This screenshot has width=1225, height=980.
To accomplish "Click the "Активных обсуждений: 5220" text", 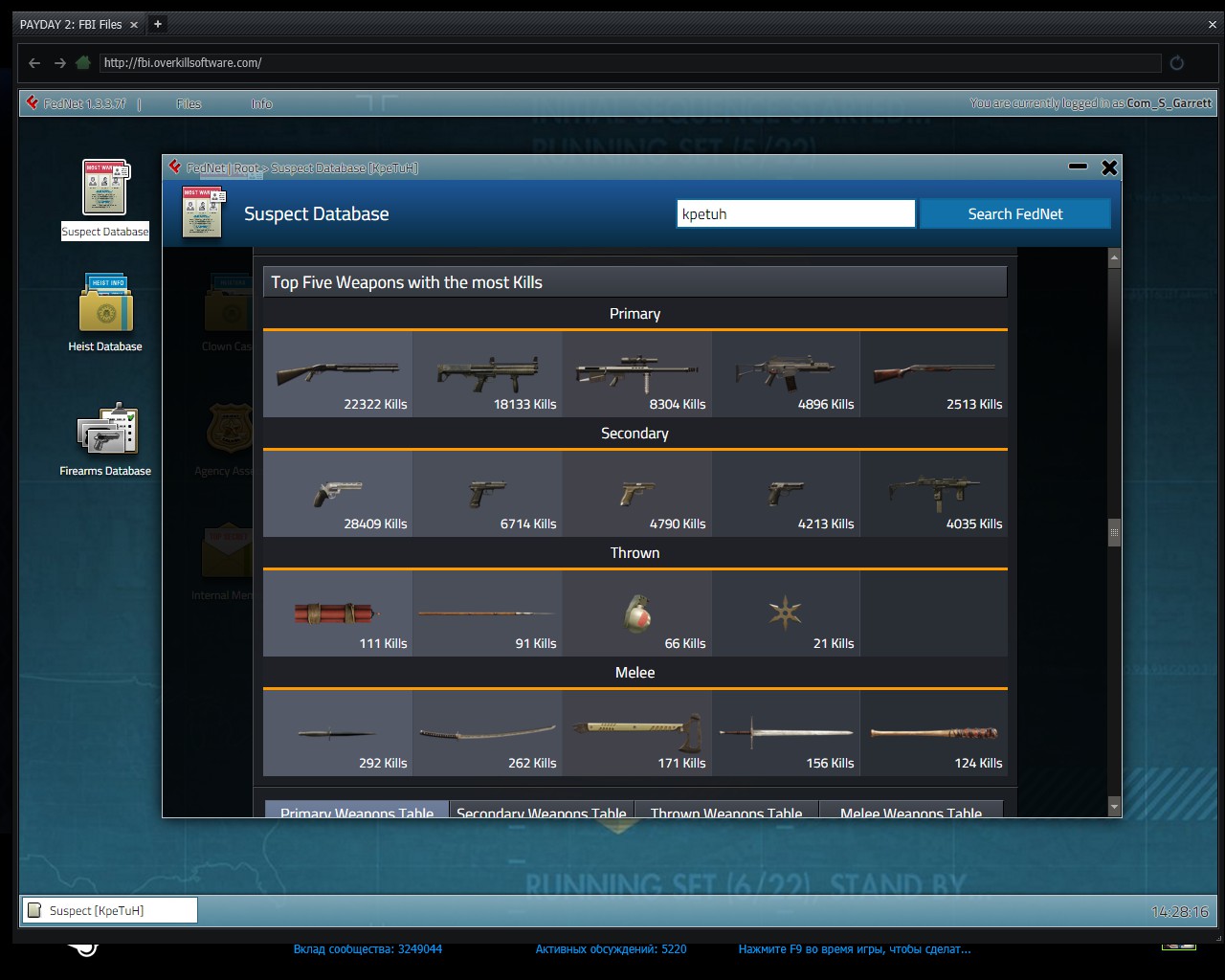I will (x=611, y=949).
